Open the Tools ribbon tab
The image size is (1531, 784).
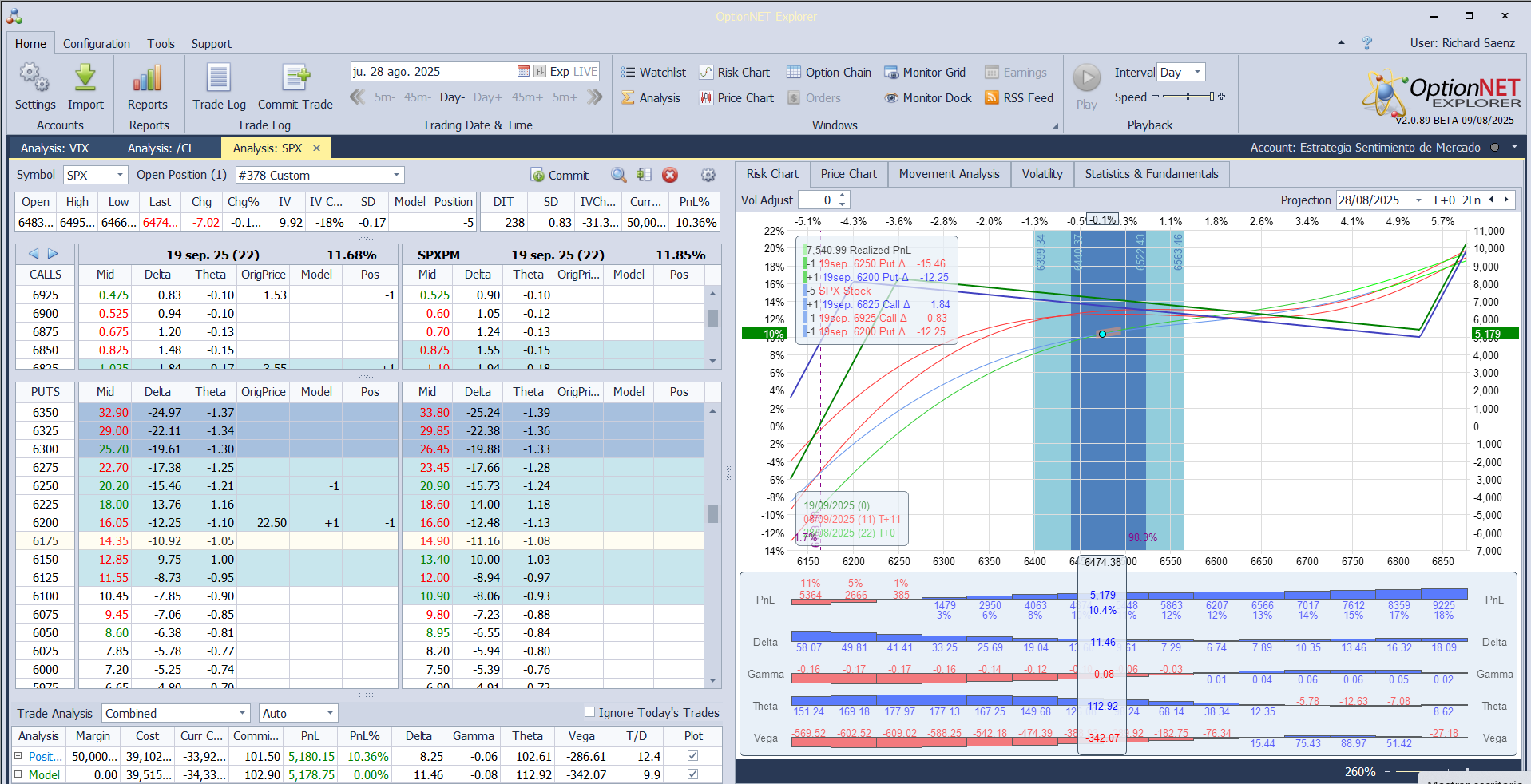[161, 44]
